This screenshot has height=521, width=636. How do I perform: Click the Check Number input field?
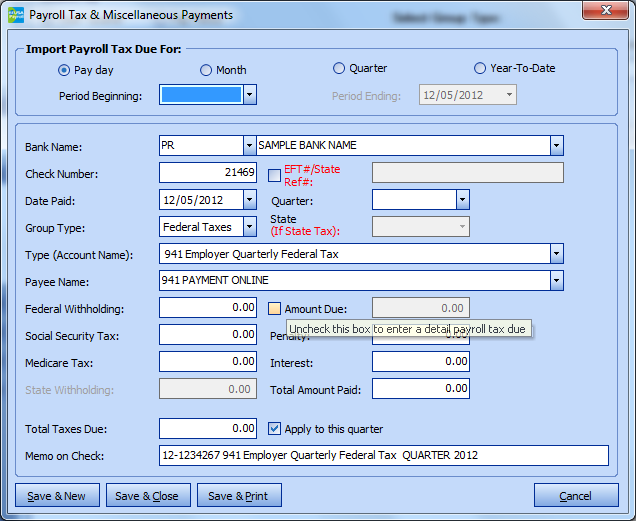tap(208, 174)
